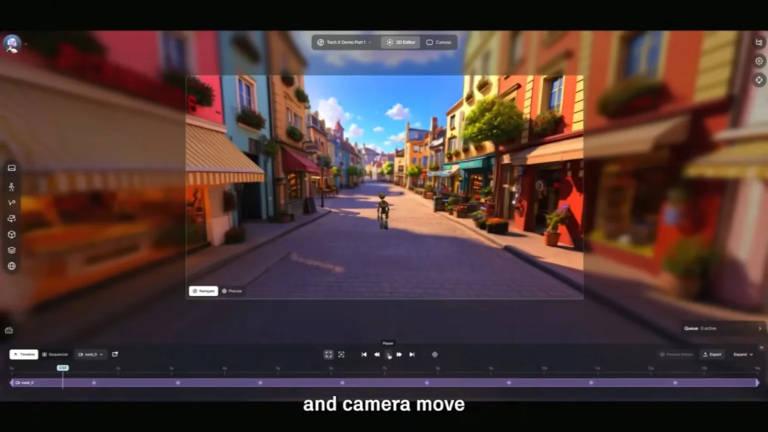Click the crop icon at top right

coord(759,43)
